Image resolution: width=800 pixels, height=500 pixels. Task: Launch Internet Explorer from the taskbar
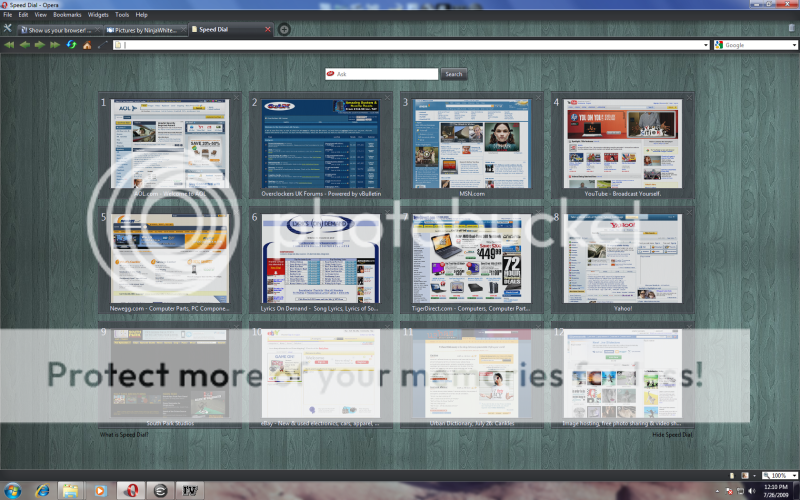(42, 490)
